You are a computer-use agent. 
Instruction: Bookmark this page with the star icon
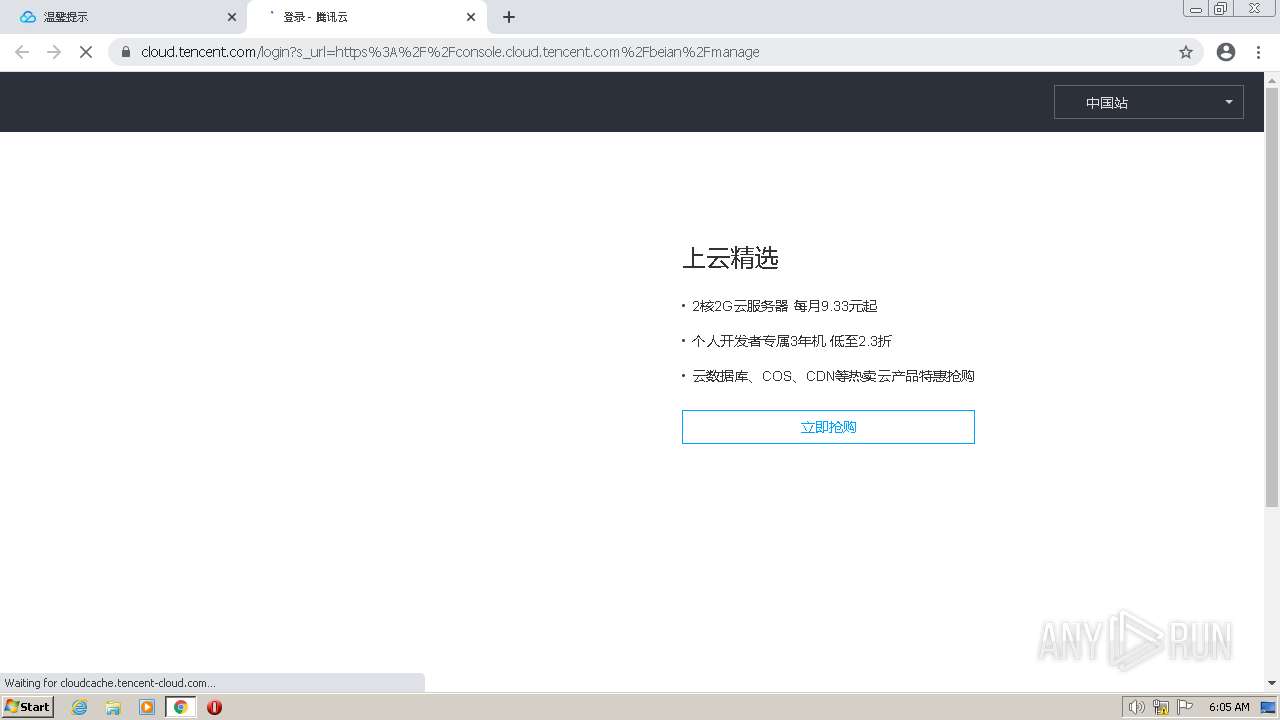pos(1186,52)
